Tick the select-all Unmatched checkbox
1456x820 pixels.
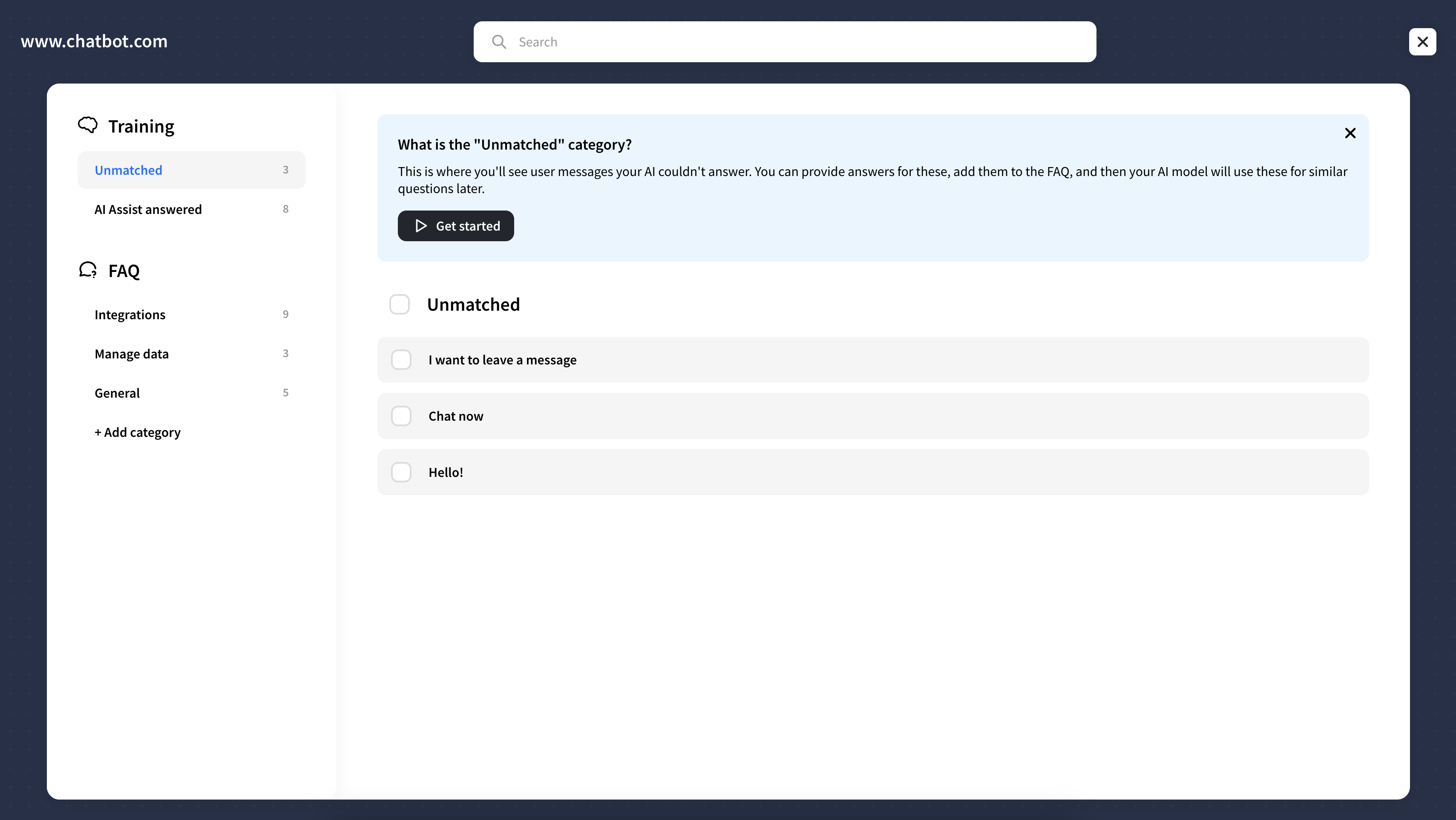coord(400,304)
